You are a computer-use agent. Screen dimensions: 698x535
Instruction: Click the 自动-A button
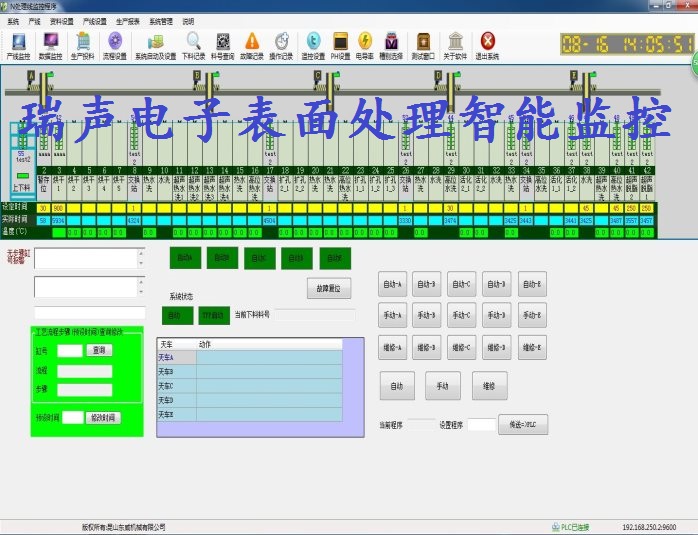tap(393, 284)
